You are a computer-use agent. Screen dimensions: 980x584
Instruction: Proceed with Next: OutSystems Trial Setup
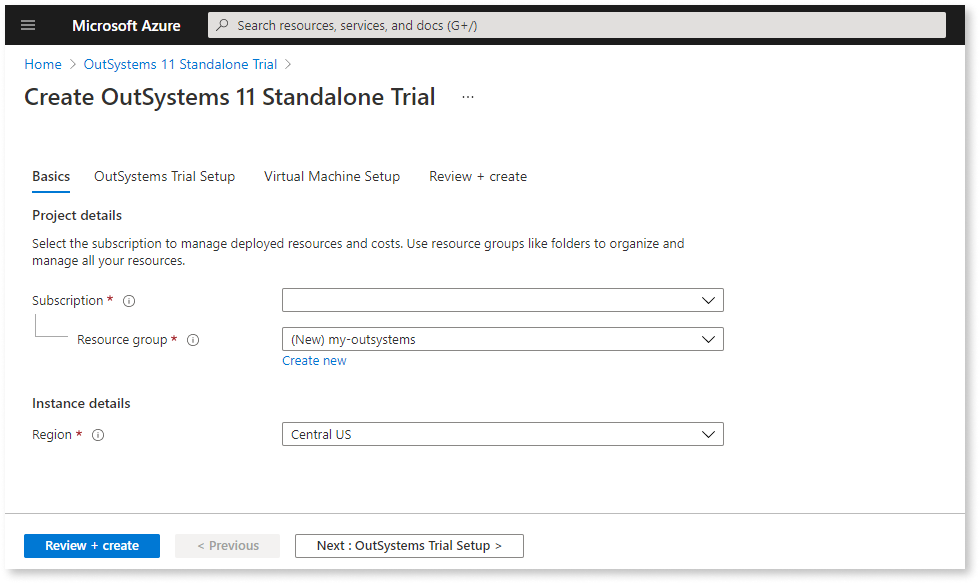(x=408, y=545)
